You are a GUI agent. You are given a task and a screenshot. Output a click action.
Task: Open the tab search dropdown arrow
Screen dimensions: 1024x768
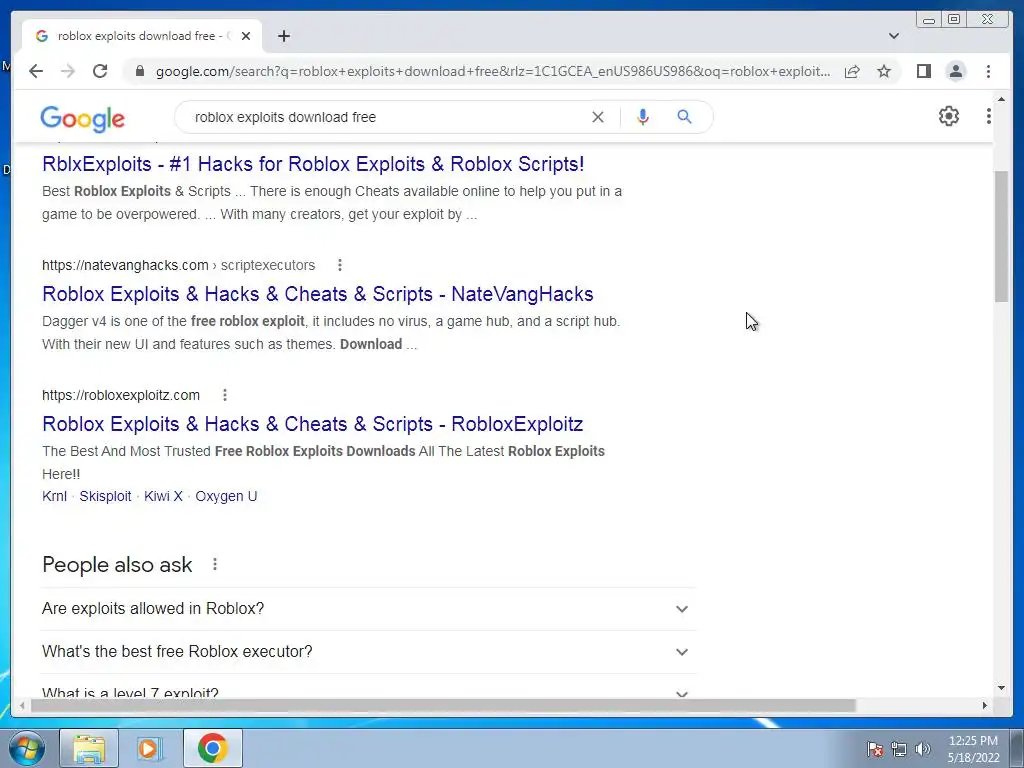coord(894,36)
